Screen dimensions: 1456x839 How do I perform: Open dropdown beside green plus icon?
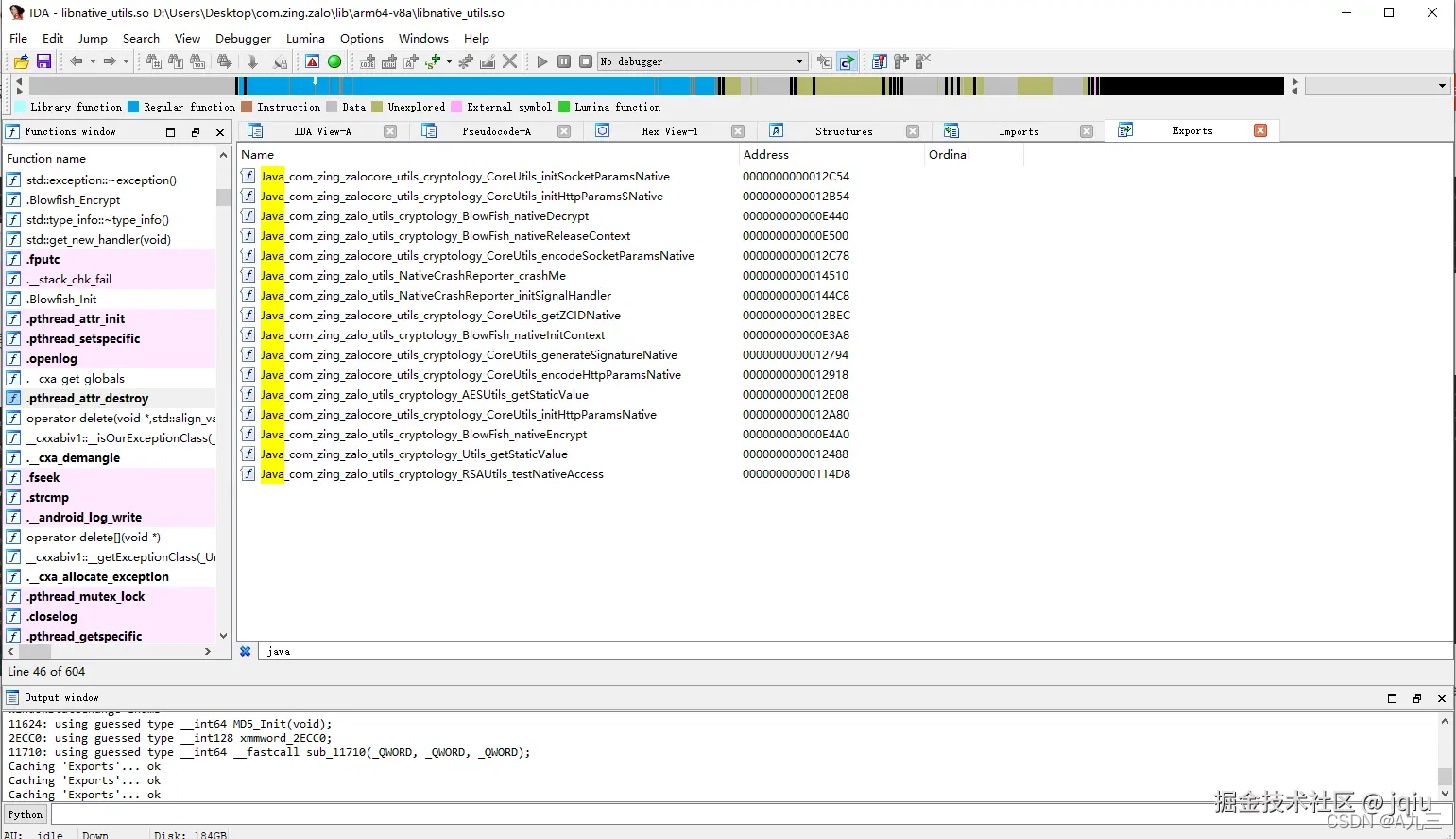click(x=449, y=61)
